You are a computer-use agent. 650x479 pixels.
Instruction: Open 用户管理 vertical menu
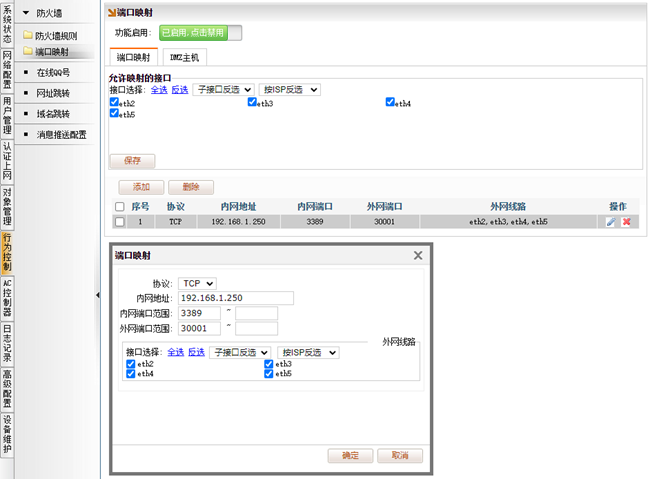click(7, 116)
